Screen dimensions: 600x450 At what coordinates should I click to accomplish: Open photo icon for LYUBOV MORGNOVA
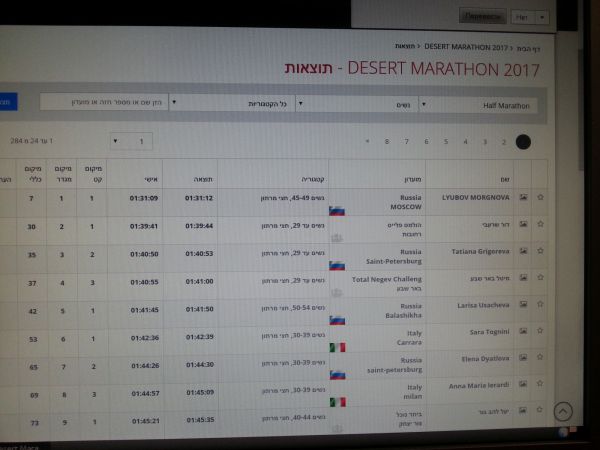523,197
